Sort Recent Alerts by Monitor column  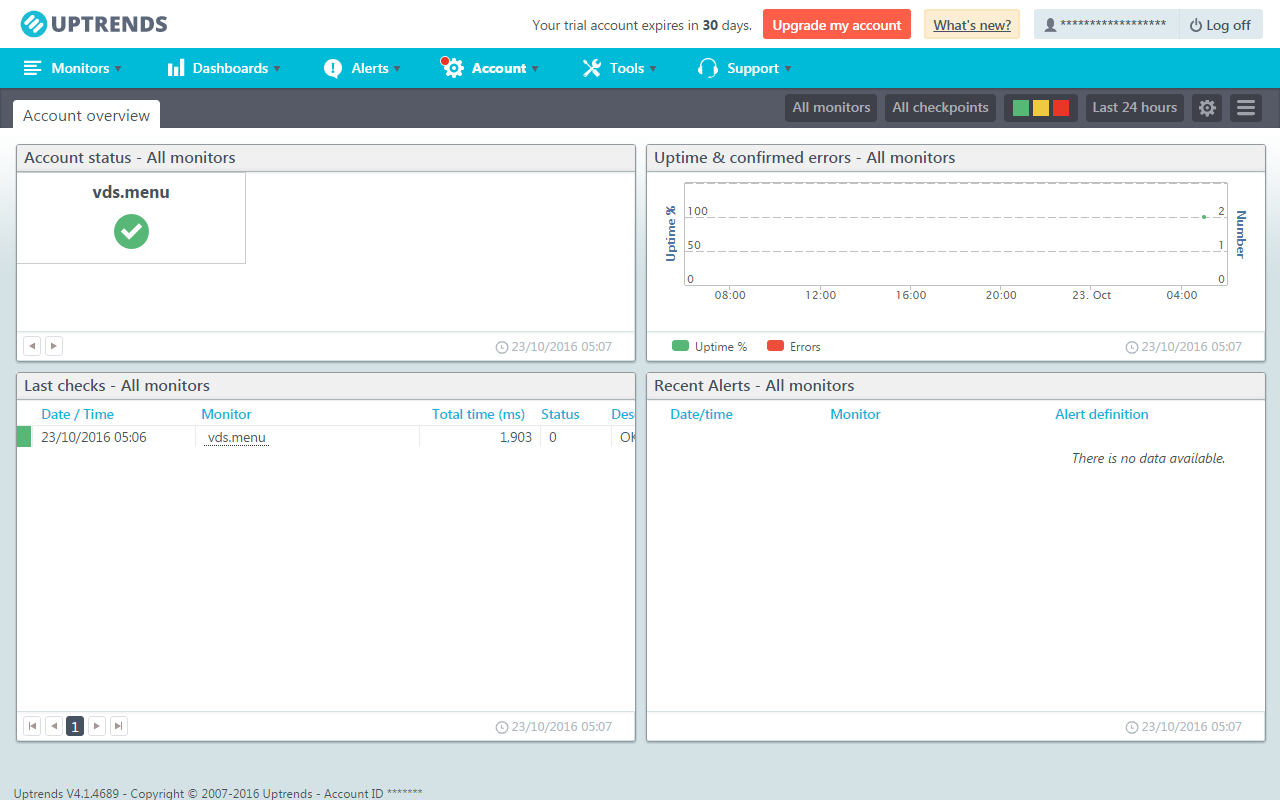(x=855, y=414)
